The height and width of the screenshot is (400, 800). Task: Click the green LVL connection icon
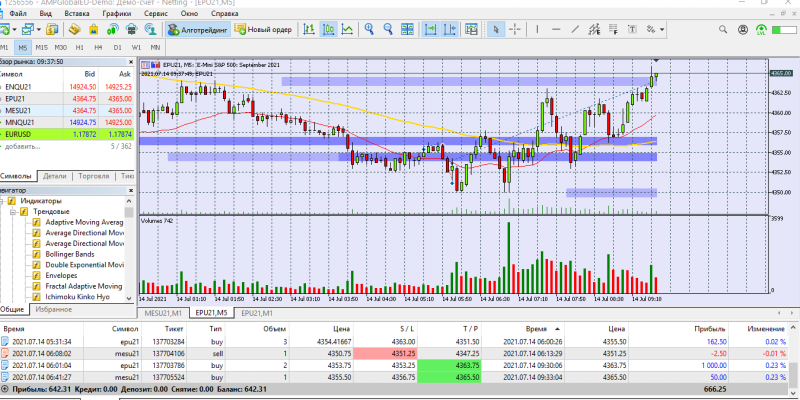[761, 30]
